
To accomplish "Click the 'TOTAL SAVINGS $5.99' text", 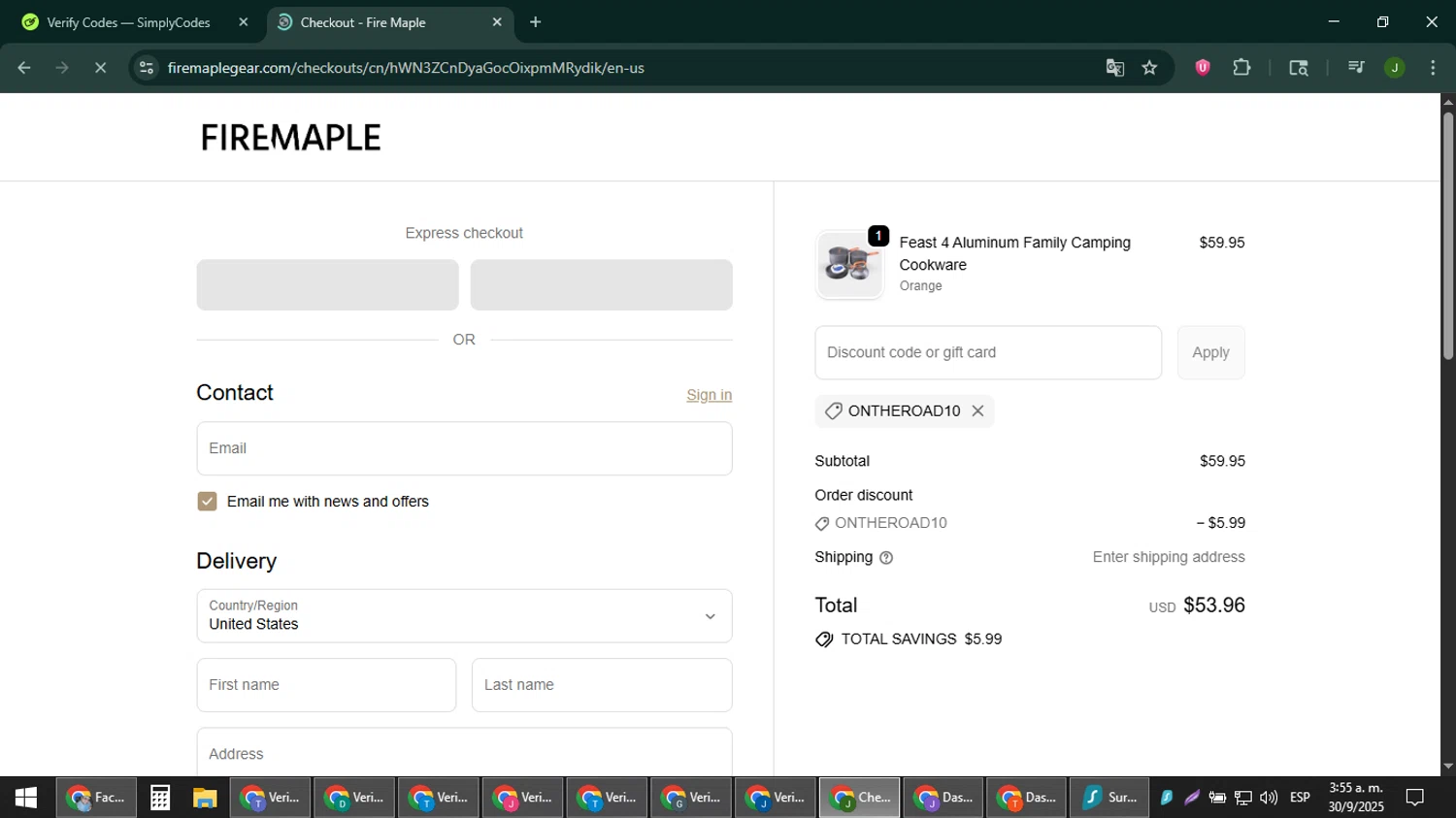I will click(x=921, y=639).
